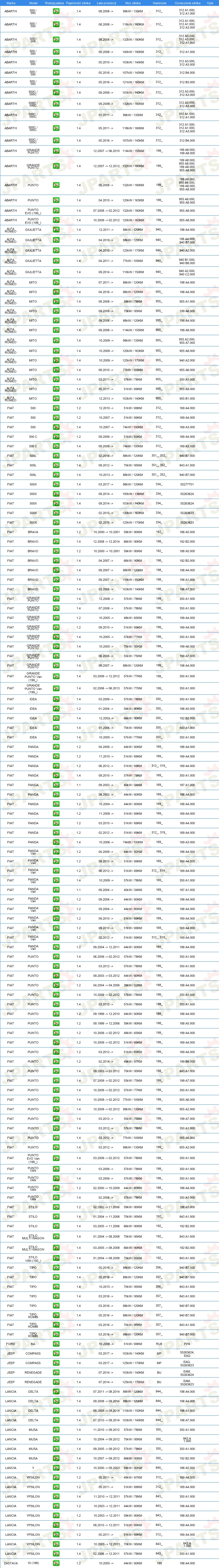Viewport: 219px width, 1568px height.
Task: Click the KA model cell
Action: (33, 1343)
